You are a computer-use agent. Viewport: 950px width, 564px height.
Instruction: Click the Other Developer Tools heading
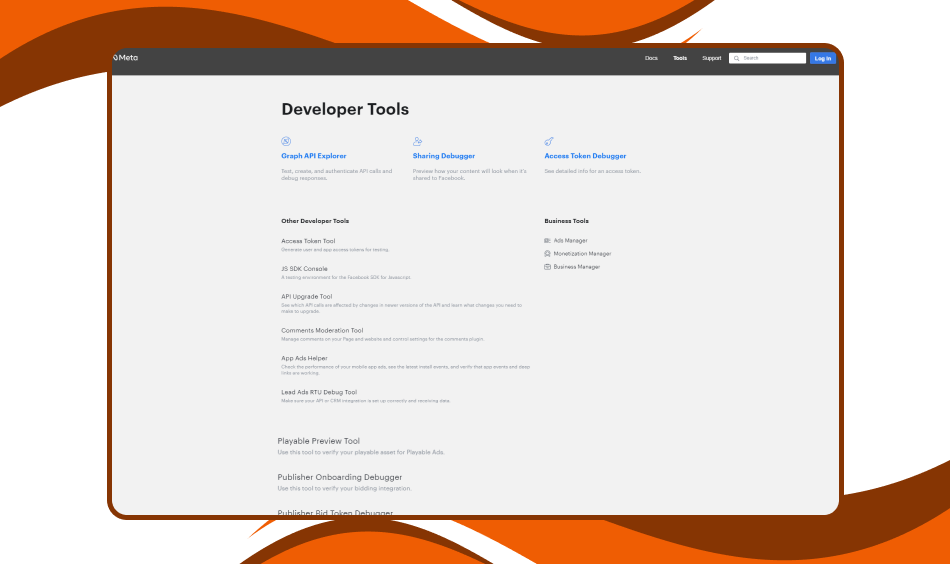coord(315,221)
